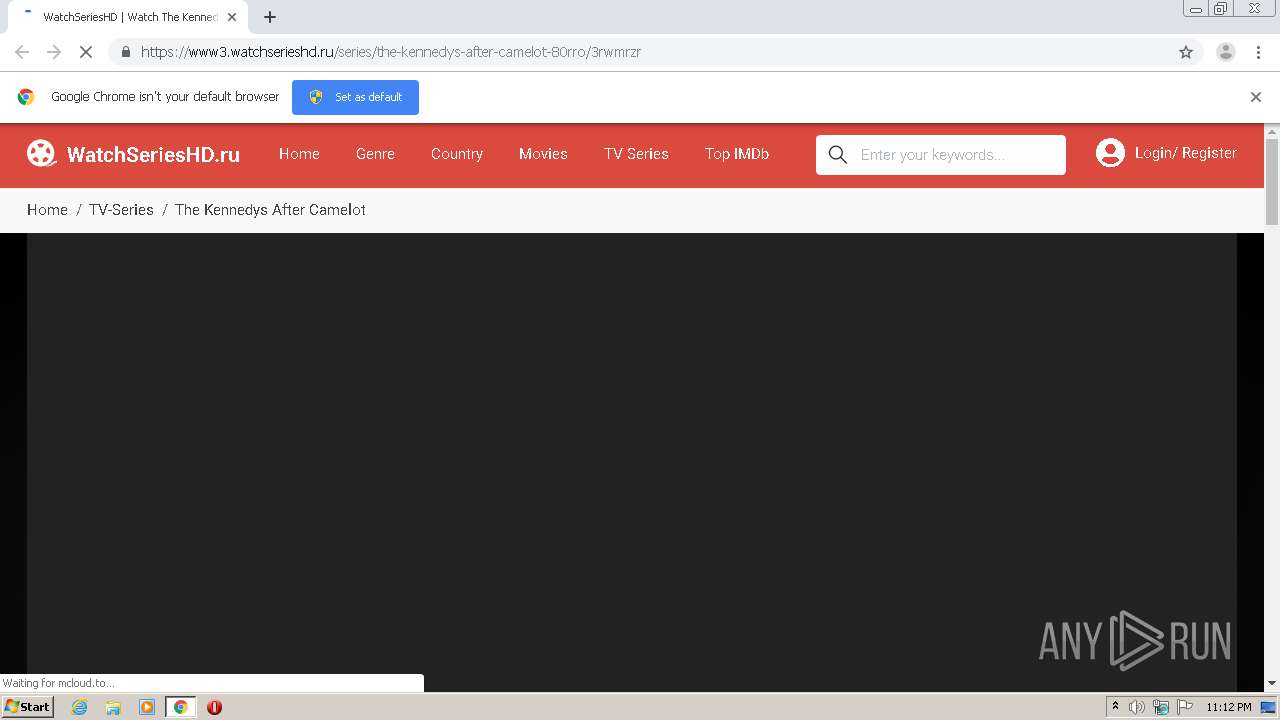Open a new browser tab
The height and width of the screenshot is (720, 1280).
click(270, 17)
